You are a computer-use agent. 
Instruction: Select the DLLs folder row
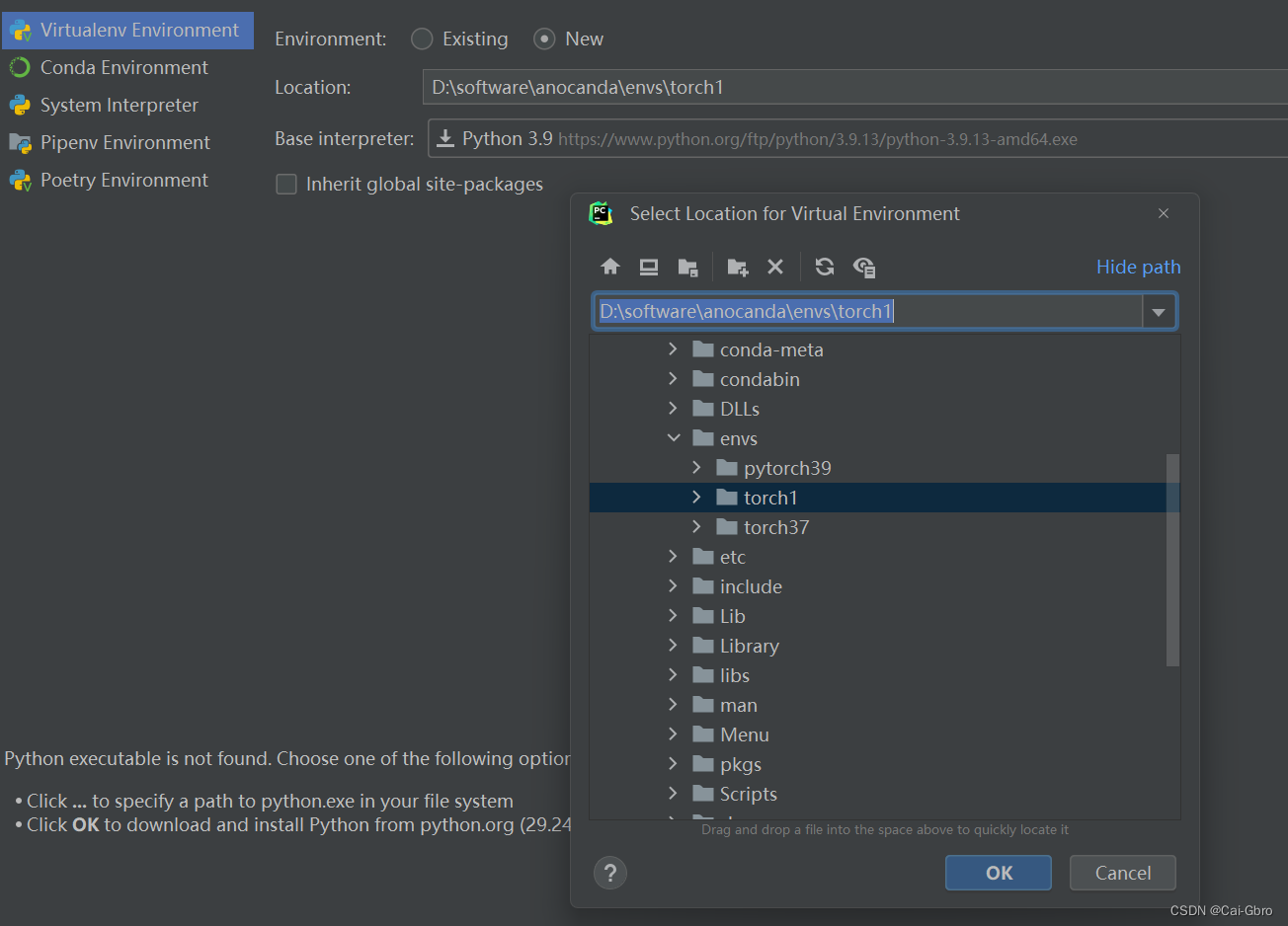point(878,409)
